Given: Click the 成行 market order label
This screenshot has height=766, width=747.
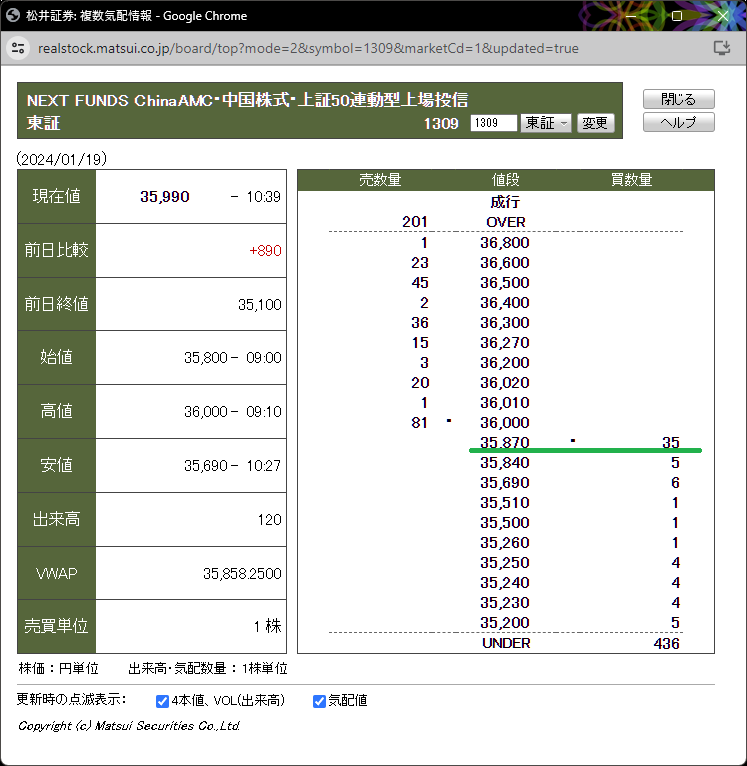Looking at the screenshot, I should coord(505,202).
